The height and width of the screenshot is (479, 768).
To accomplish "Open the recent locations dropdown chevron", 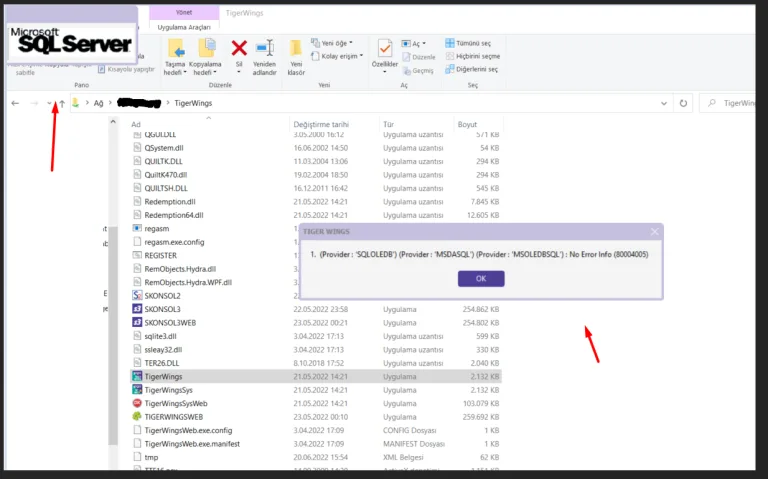I will click(x=49, y=103).
